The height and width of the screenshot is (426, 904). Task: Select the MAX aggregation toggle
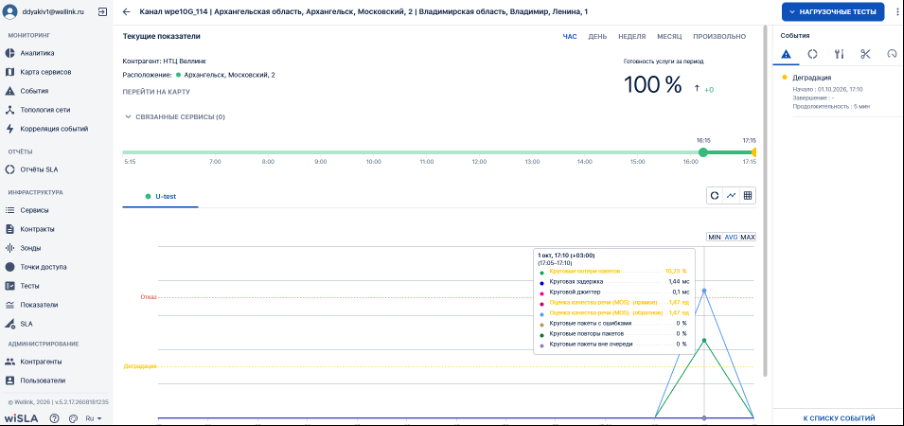(x=748, y=237)
